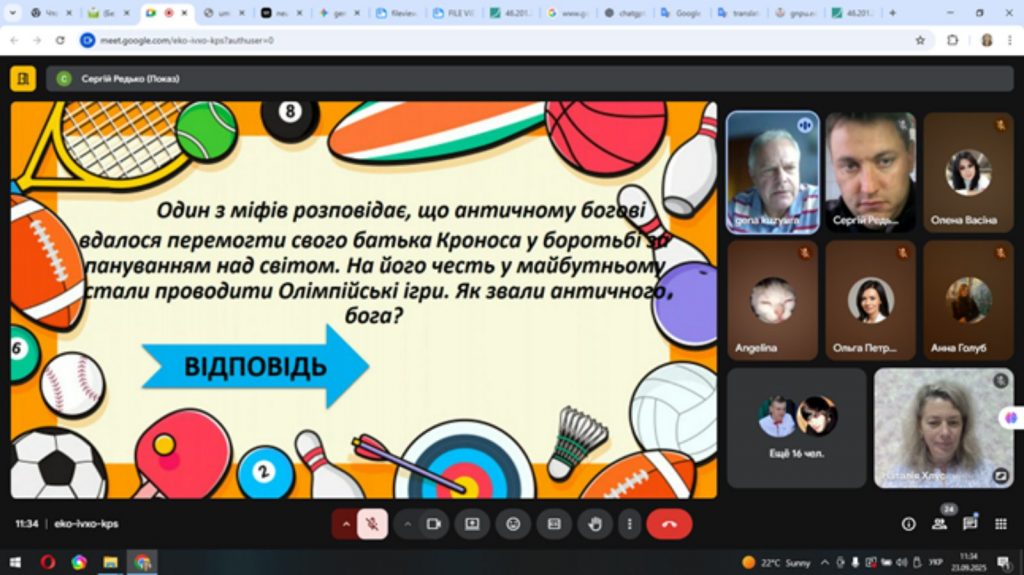Screen dimensions: 1024x575
Task: Open meeting details info icon
Action: click(x=908, y=524)
